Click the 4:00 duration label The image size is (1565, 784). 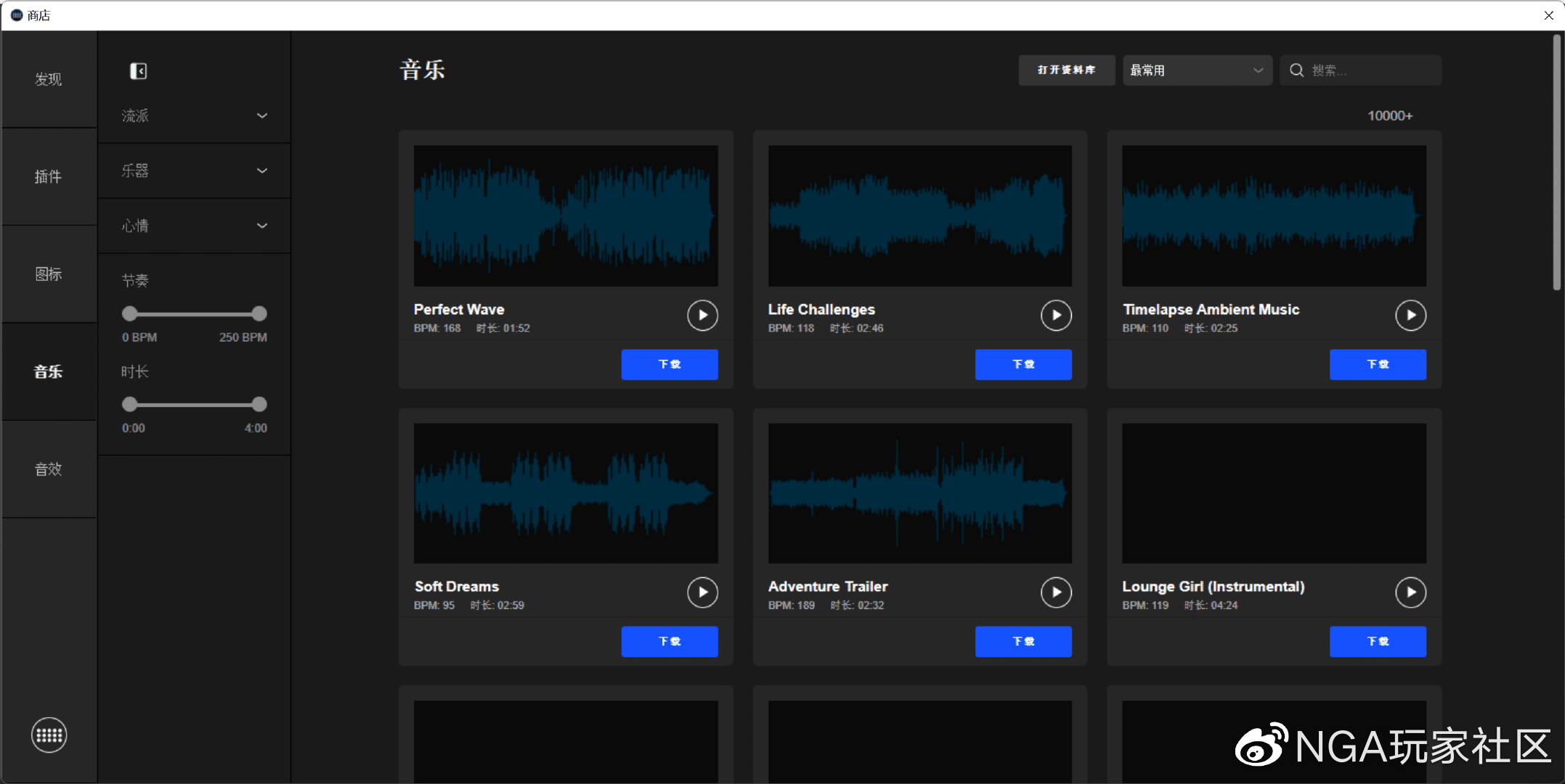[x=256, y=428]
